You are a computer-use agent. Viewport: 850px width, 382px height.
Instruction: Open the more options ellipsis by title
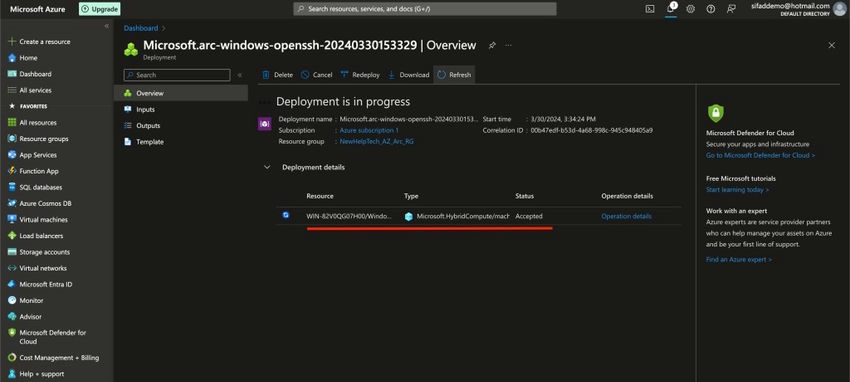click(x=508, y=46)
